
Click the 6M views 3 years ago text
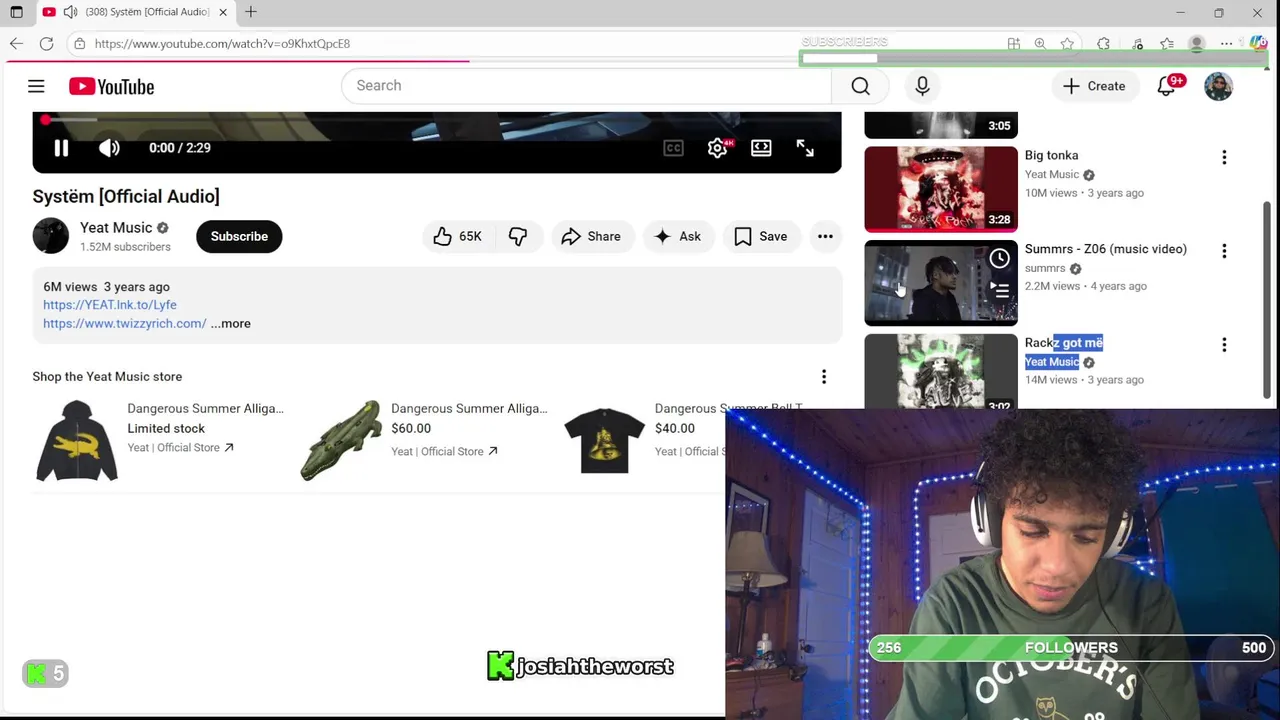coord(106,287)
